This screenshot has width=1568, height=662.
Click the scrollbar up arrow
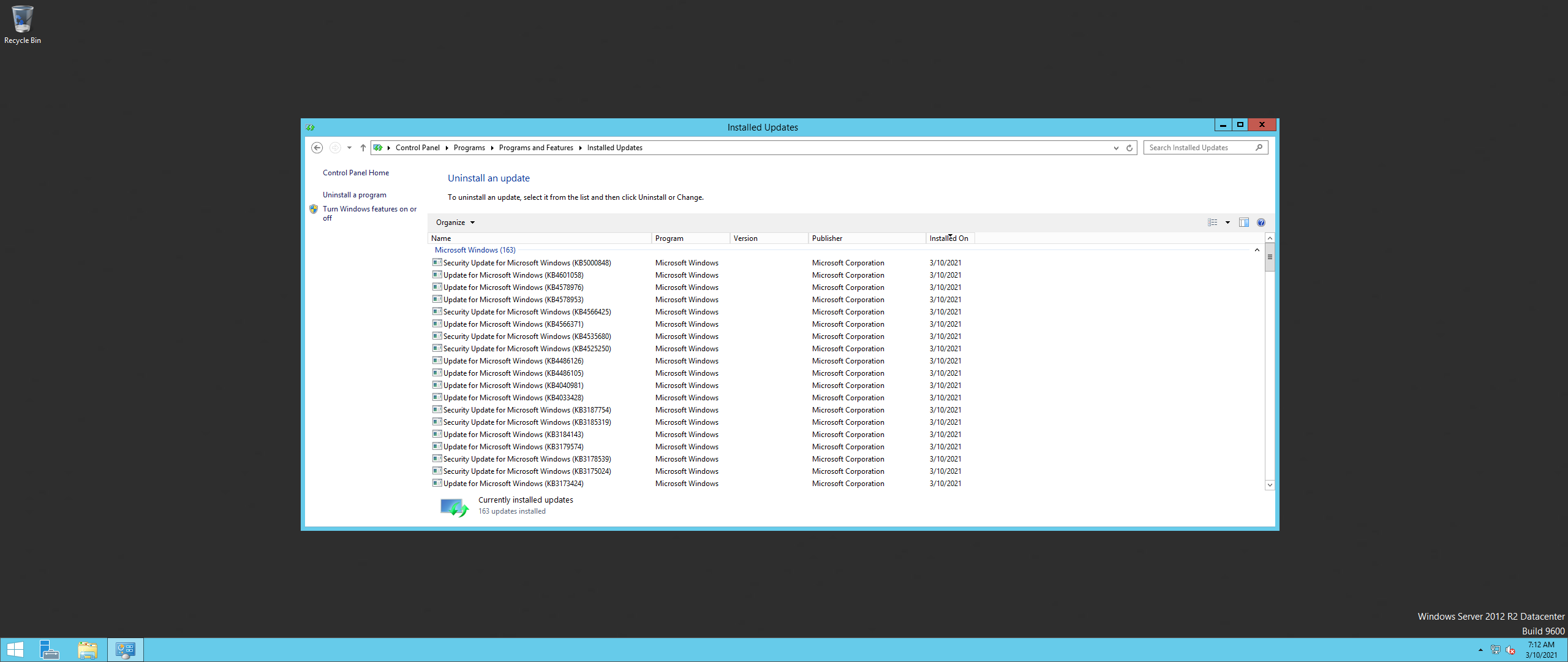click(1270, 238)
